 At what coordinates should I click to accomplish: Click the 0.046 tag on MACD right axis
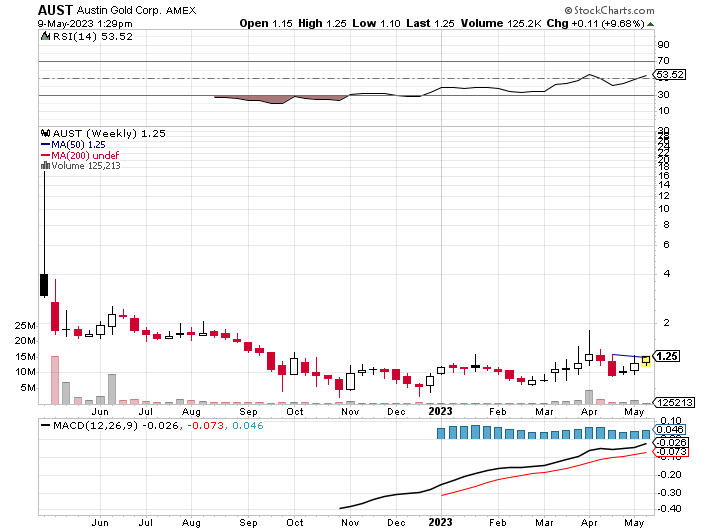669,430
